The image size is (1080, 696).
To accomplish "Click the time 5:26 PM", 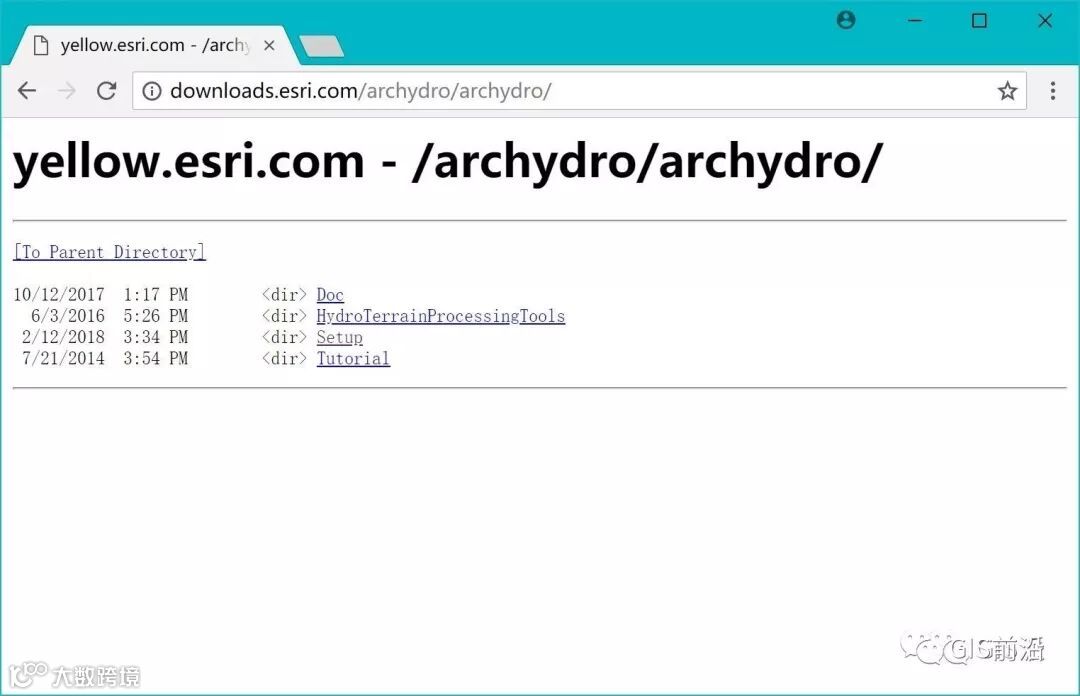I will coord(156,316).
